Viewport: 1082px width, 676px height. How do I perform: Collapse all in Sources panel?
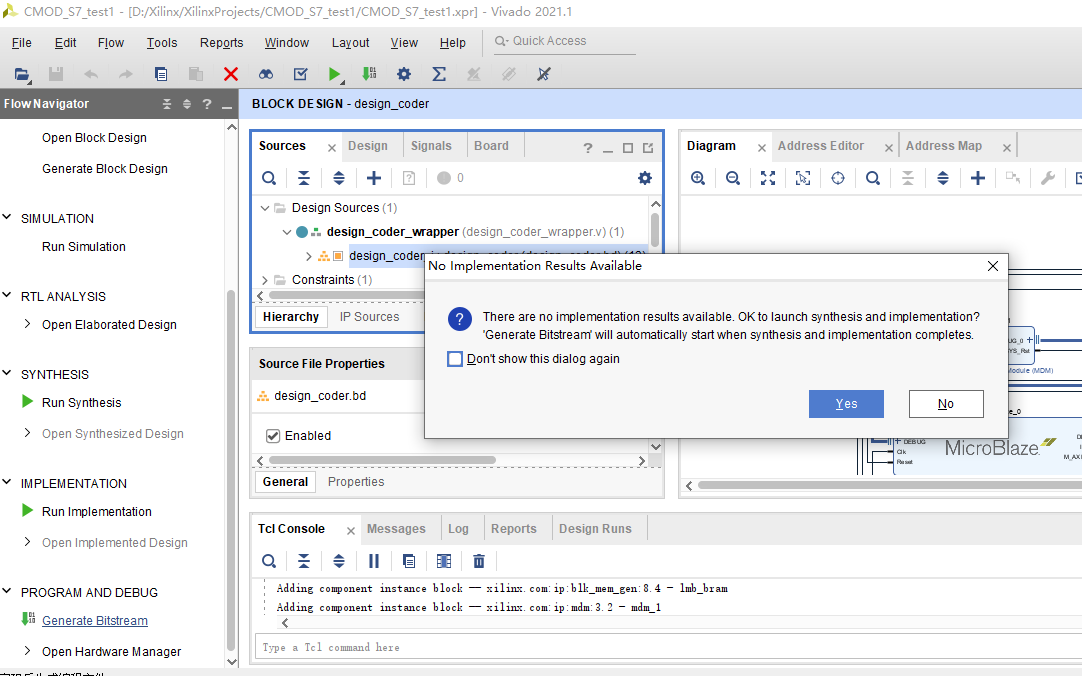pyautogui.click(x=304, y=179)
